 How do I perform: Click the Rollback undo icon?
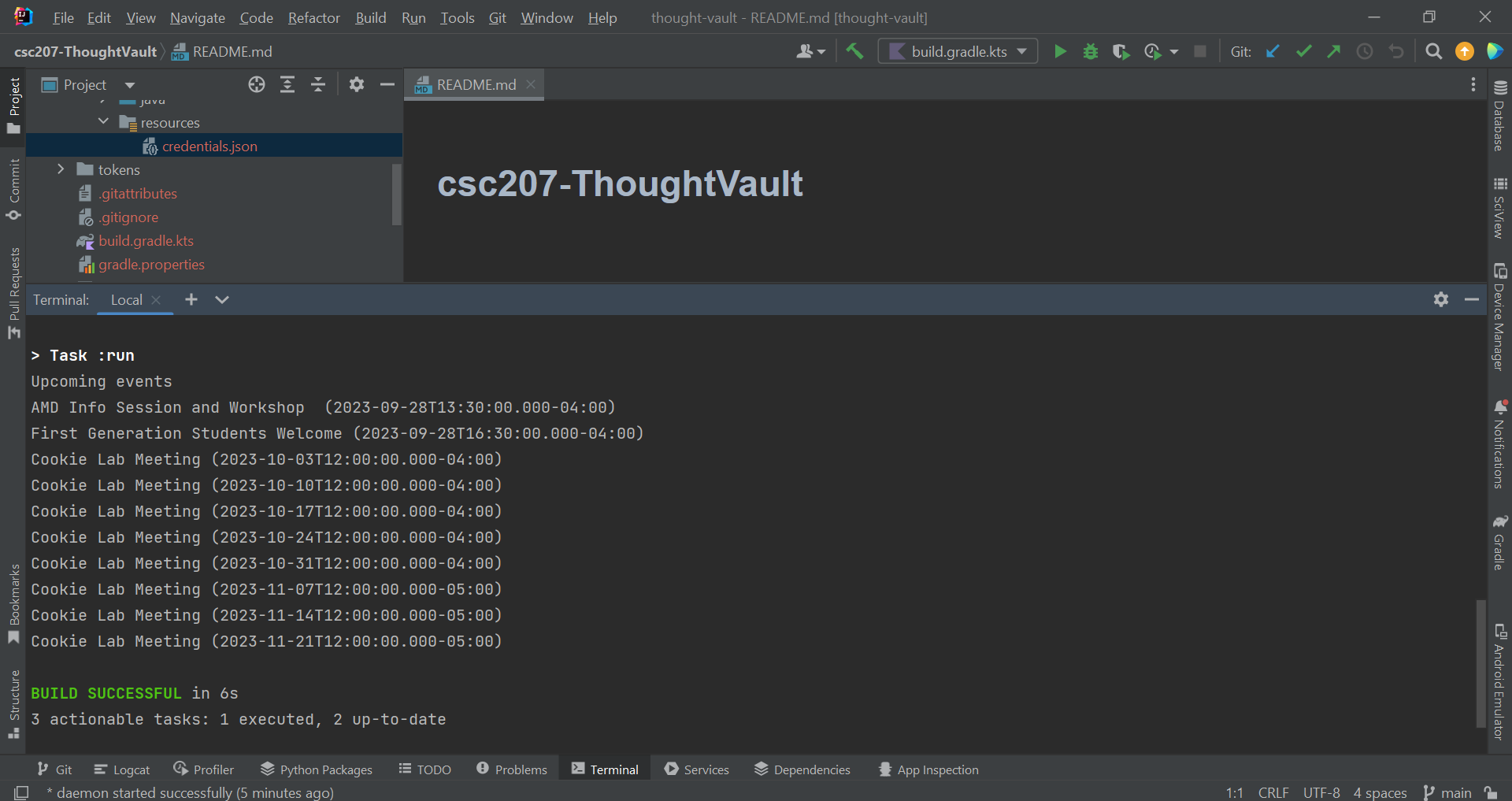tap(1396, 51)
